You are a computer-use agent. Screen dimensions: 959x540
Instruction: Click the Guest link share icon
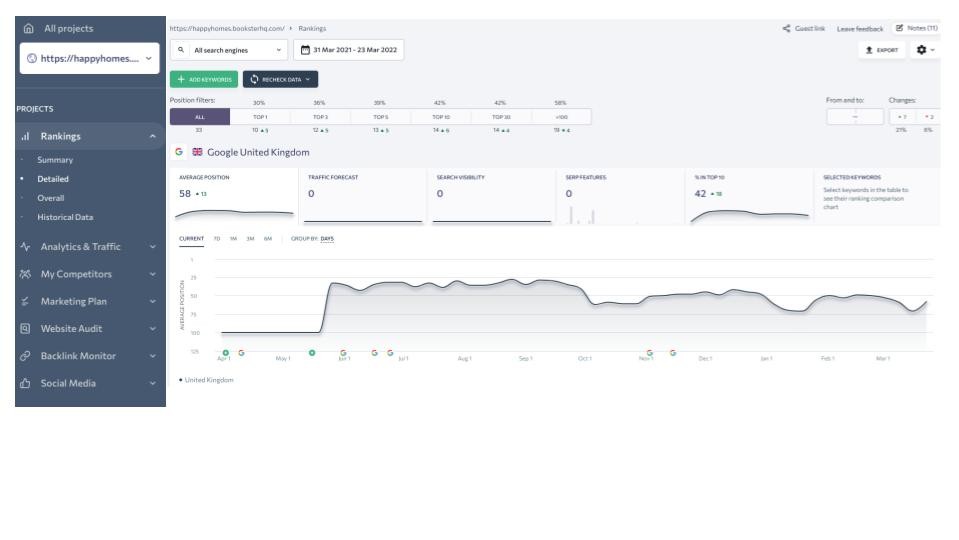(786, 28)
